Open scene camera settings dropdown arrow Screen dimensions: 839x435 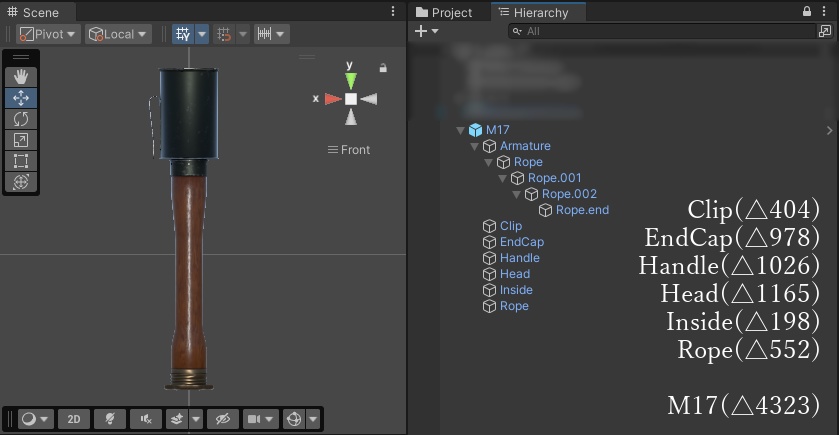270,419
